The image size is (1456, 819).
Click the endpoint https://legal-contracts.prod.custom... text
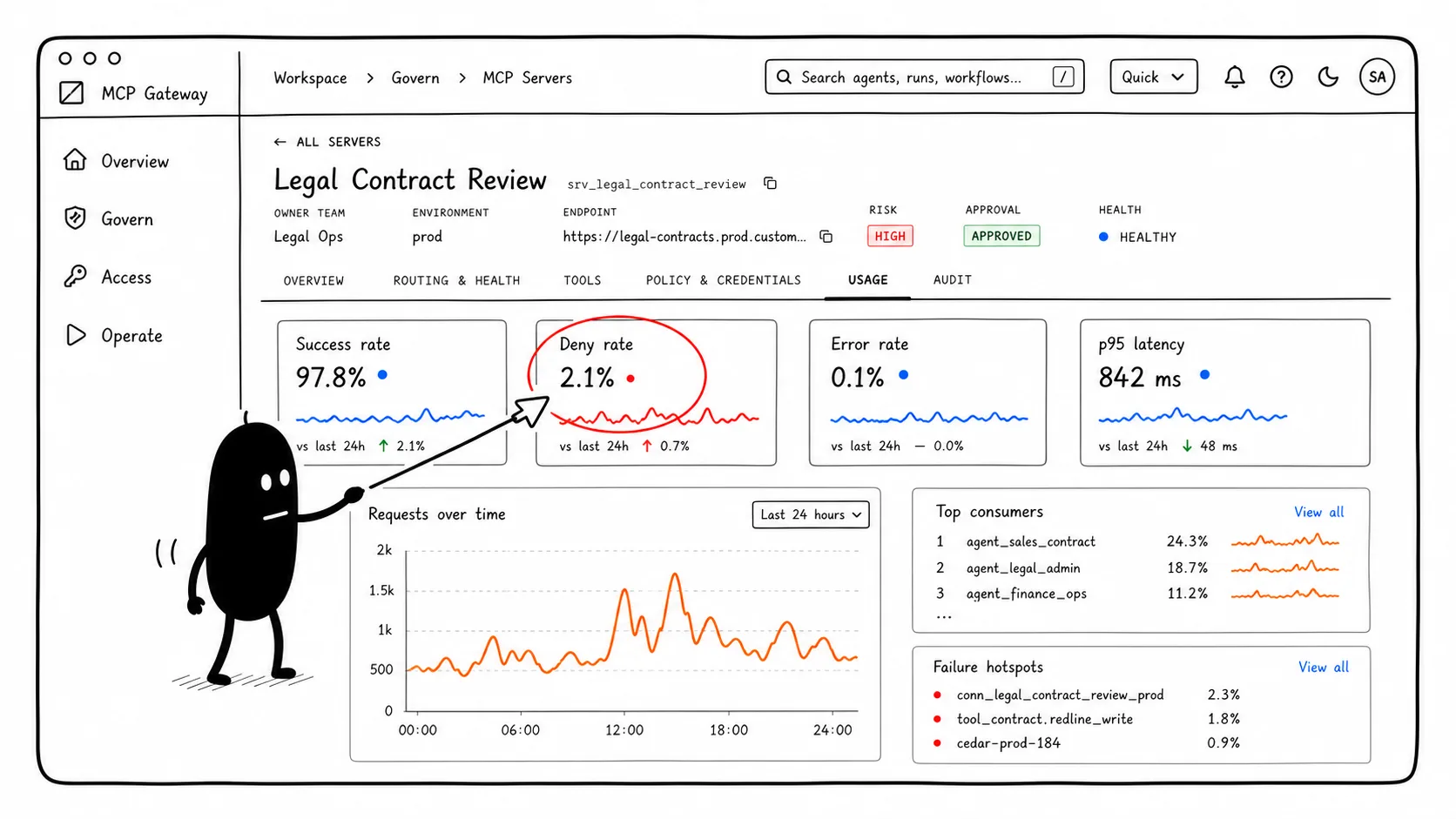[x=684, y=237]
